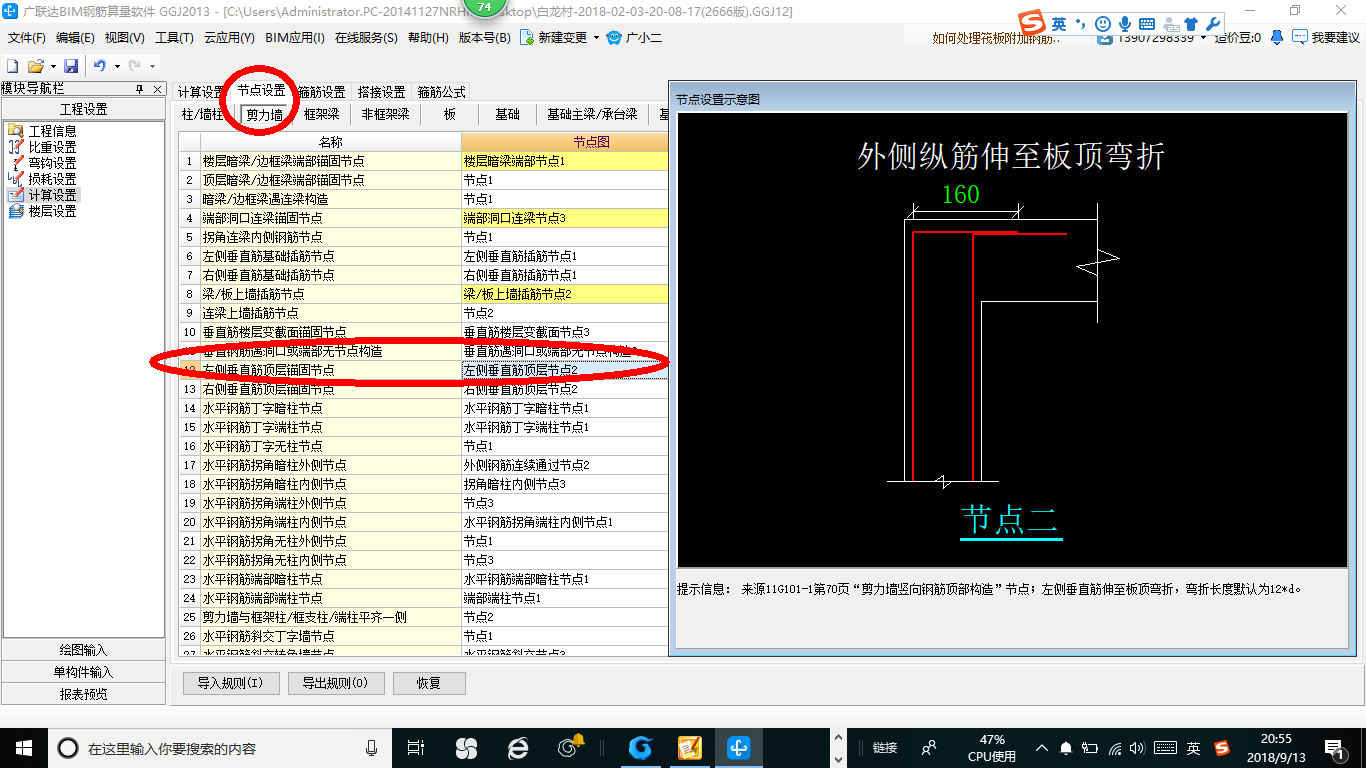Open Internet Explorer from the taskbar
Screen dimensions: 1366x768
(x=517, y=747)
